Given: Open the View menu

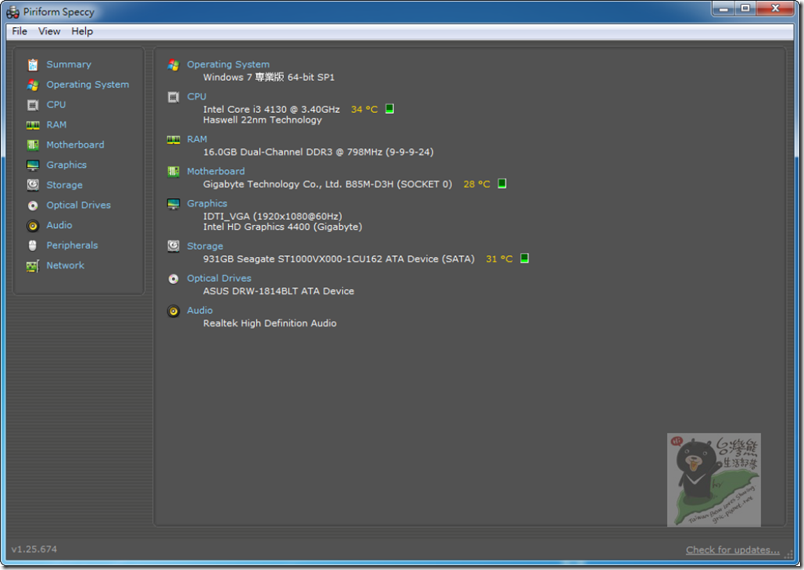Looking at the screenshot, I should pyautogui.click(x=49, y=31).
